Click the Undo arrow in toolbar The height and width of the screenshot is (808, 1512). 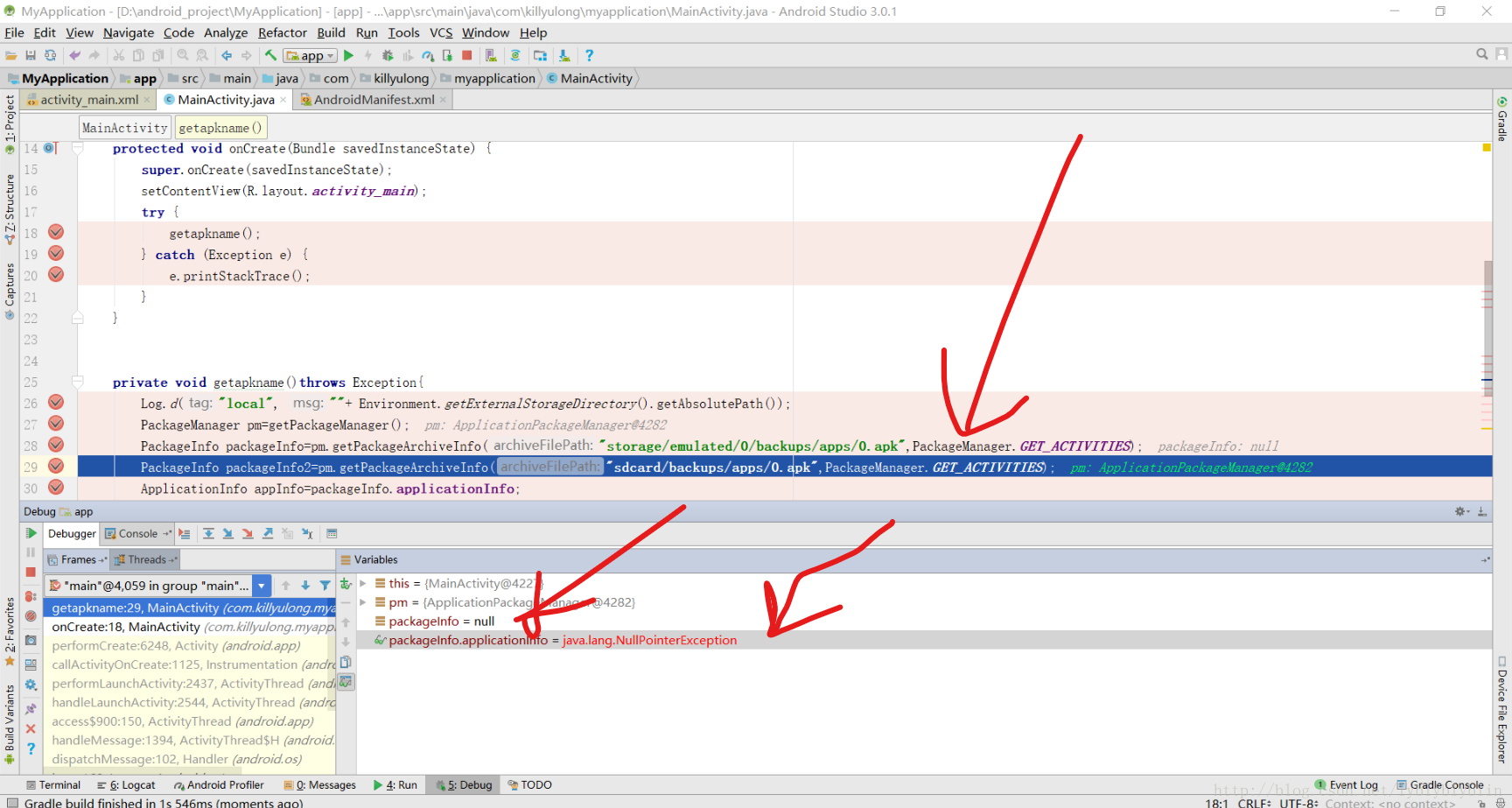(75, 55)
